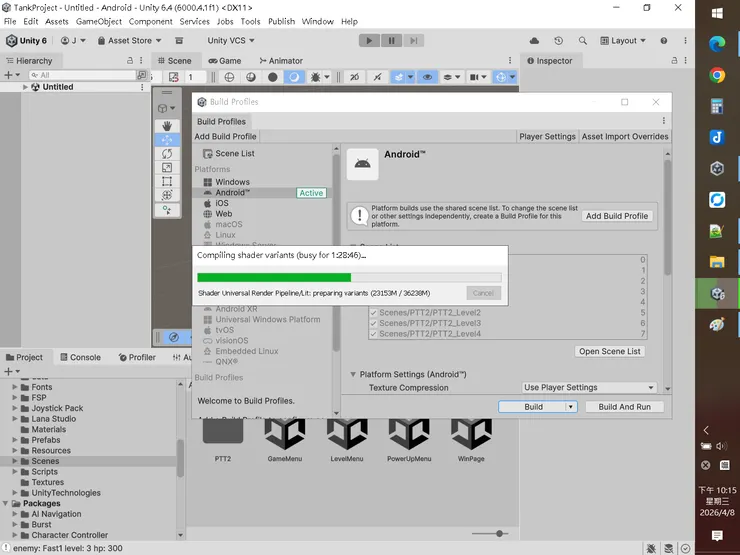Open the custom editor tools icon
Screen dimensions: 740x555
point(167,210)
